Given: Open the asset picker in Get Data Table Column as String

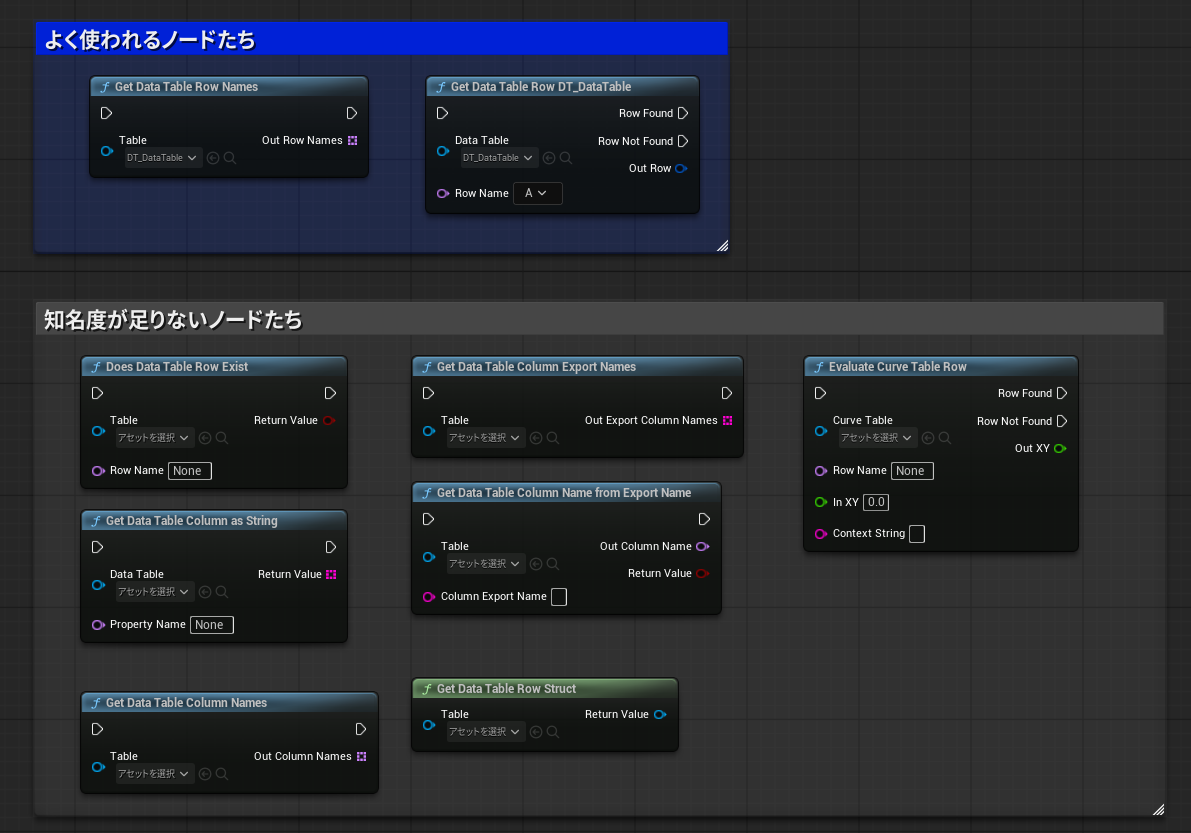Looking at the screenshot, I should (153, 592).
